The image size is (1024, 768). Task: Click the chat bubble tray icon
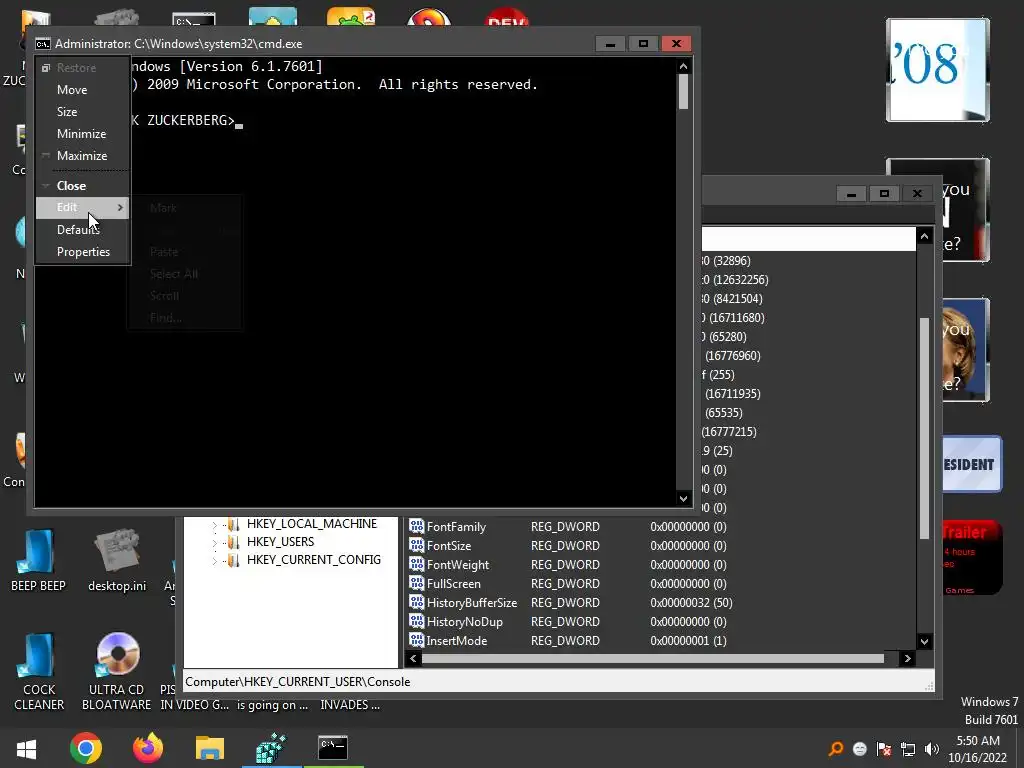pyautogui.click(x=860, y=749)
